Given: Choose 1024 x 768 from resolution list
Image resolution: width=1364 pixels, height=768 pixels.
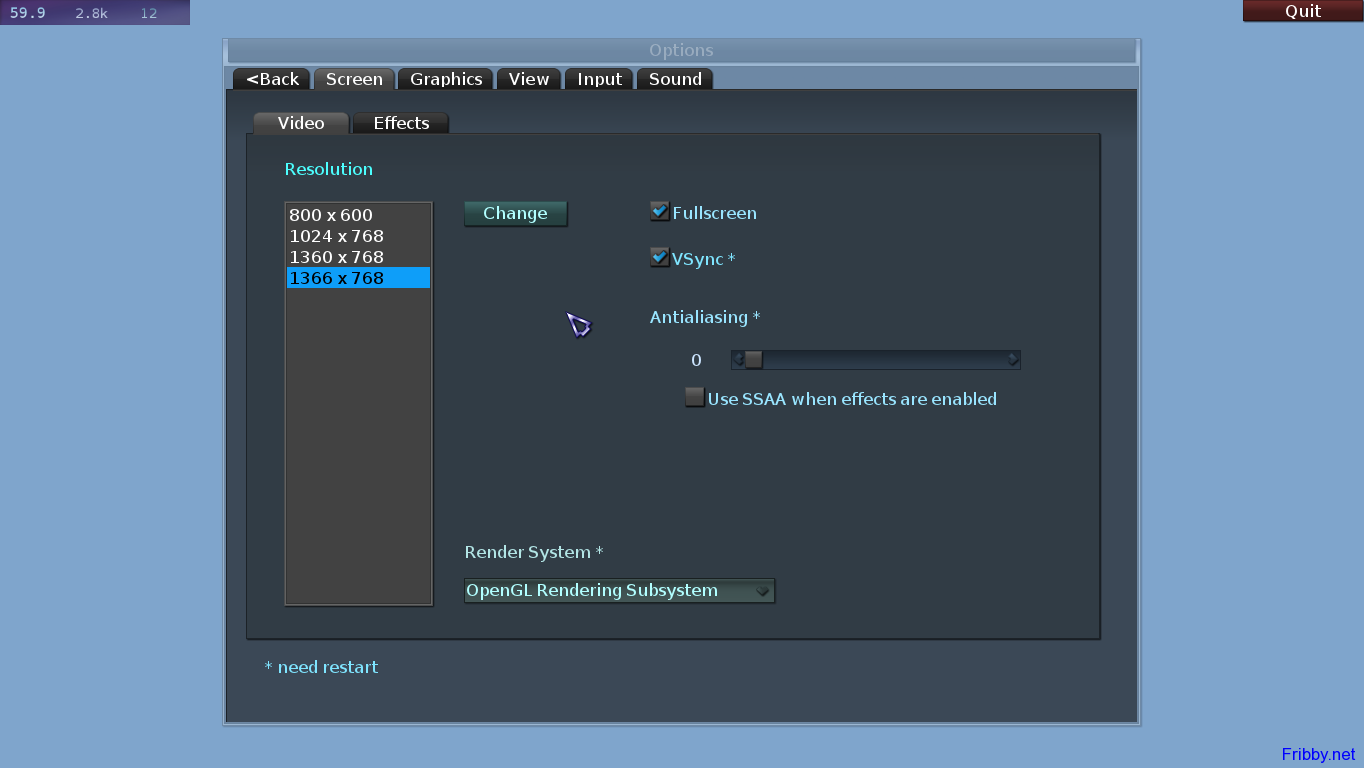Looking at the screenshot, I should pyautogui.click(x=337, y=236).
